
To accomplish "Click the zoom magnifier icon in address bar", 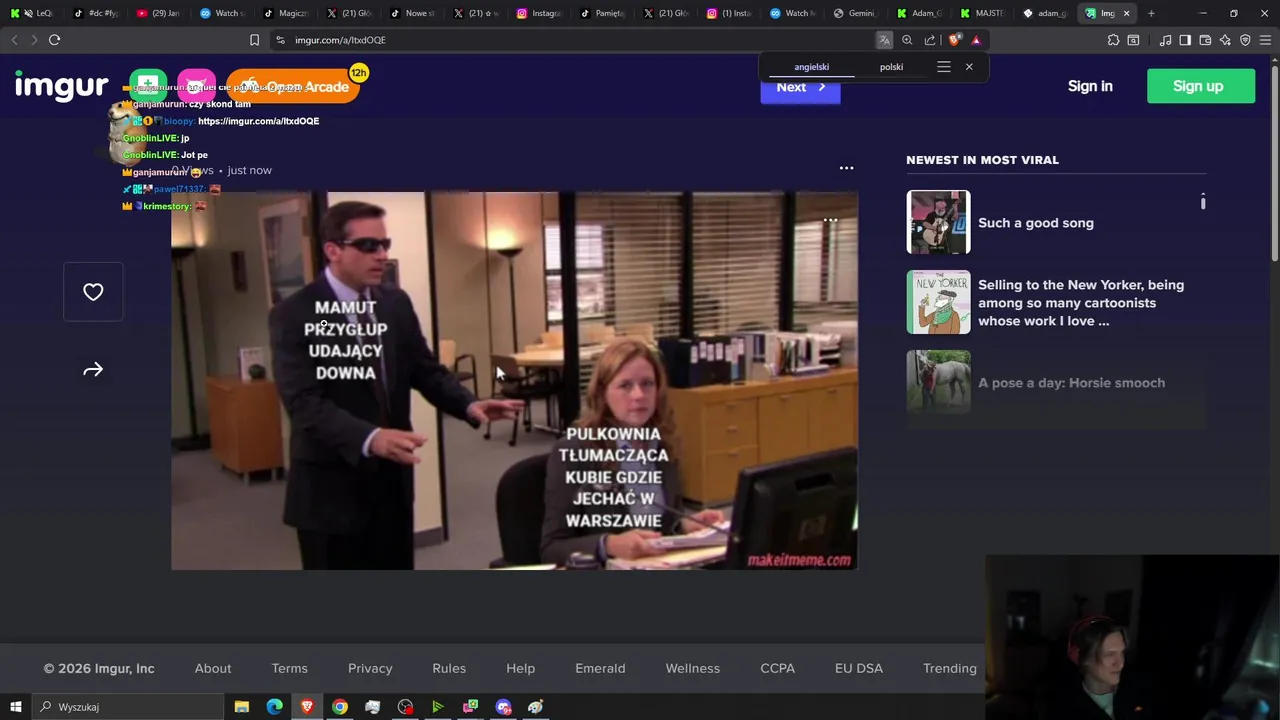I will tap(907, 40).
